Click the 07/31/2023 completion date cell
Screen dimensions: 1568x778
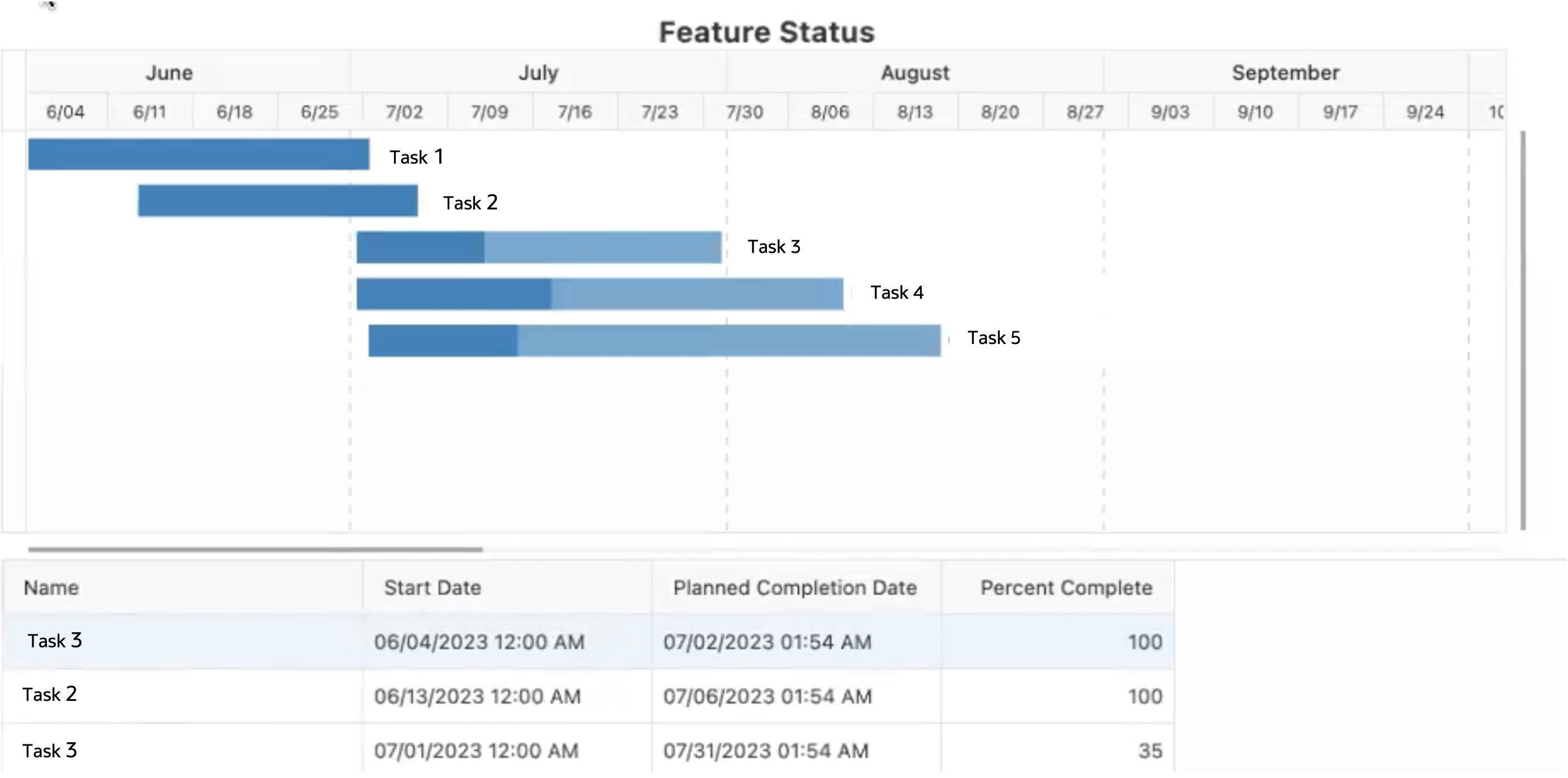pyautogui.click(x=766, y=751)
